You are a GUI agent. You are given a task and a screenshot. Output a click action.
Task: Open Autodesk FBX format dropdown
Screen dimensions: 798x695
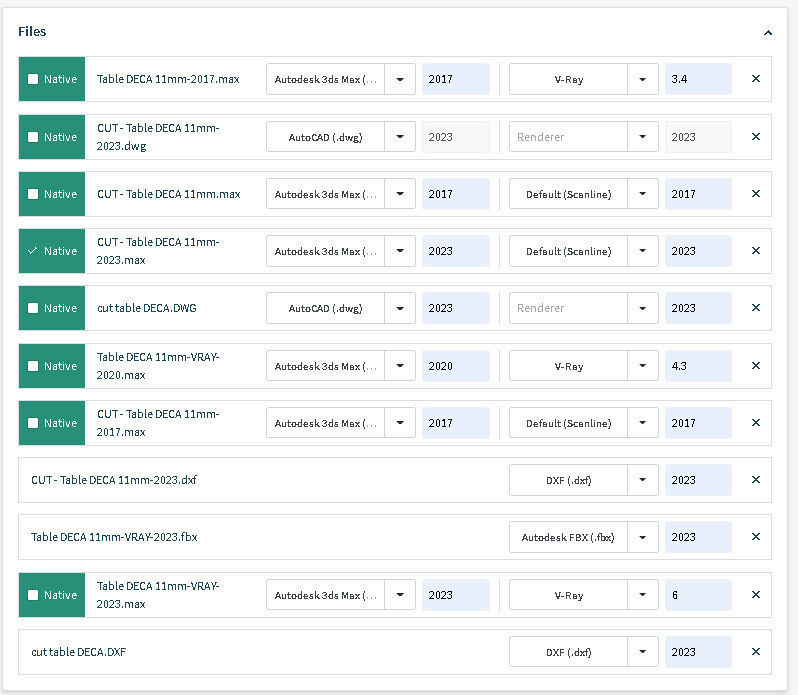pyautogui.click(x=643, y=537)
